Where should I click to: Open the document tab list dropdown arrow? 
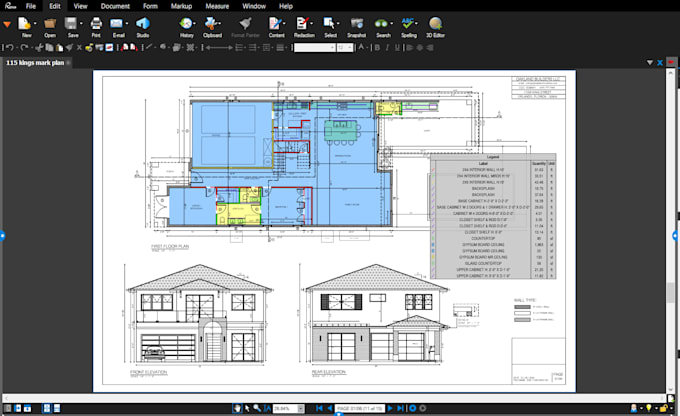pos(650,62)
